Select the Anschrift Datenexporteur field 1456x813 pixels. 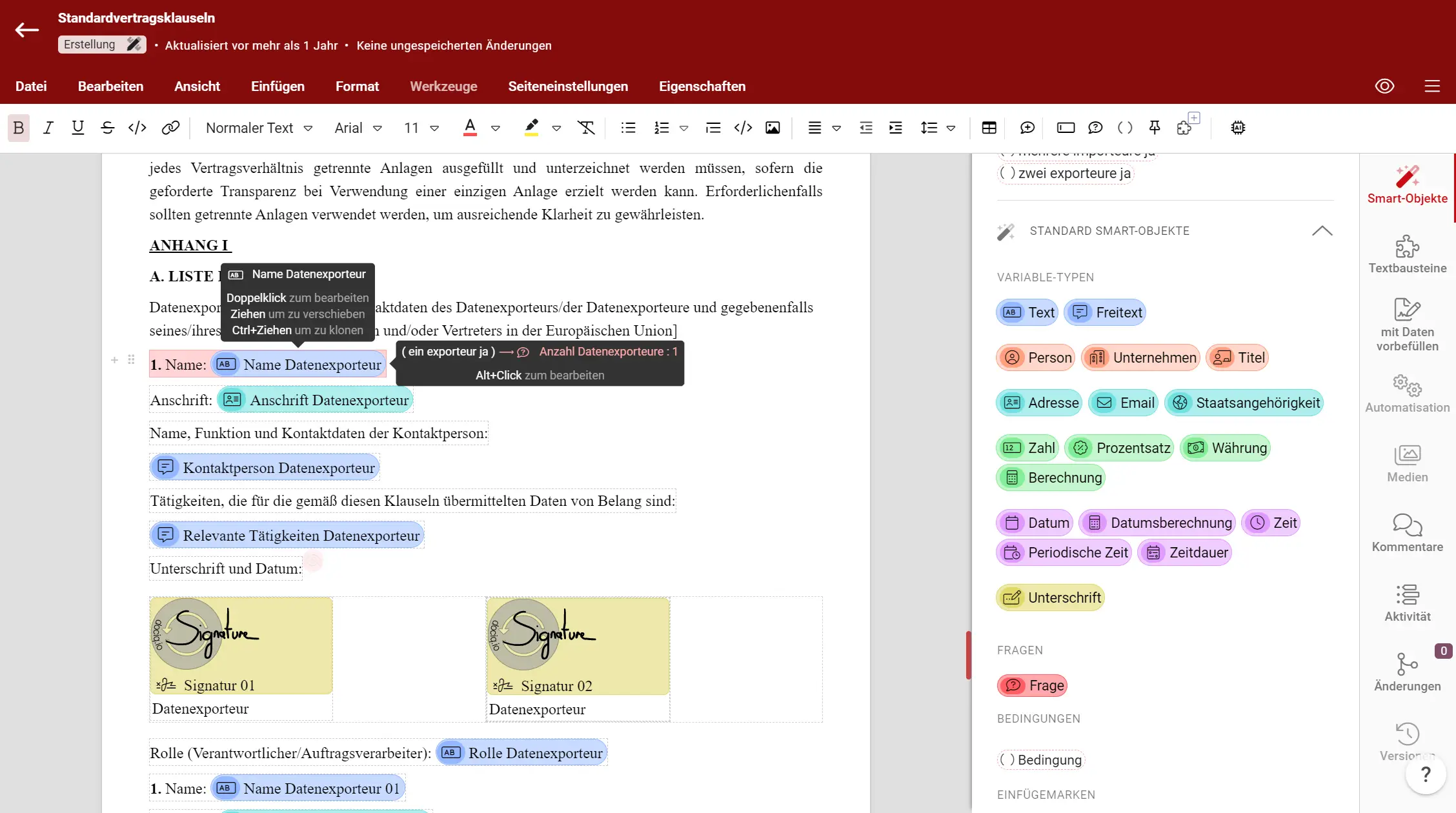tap(315, 400)
